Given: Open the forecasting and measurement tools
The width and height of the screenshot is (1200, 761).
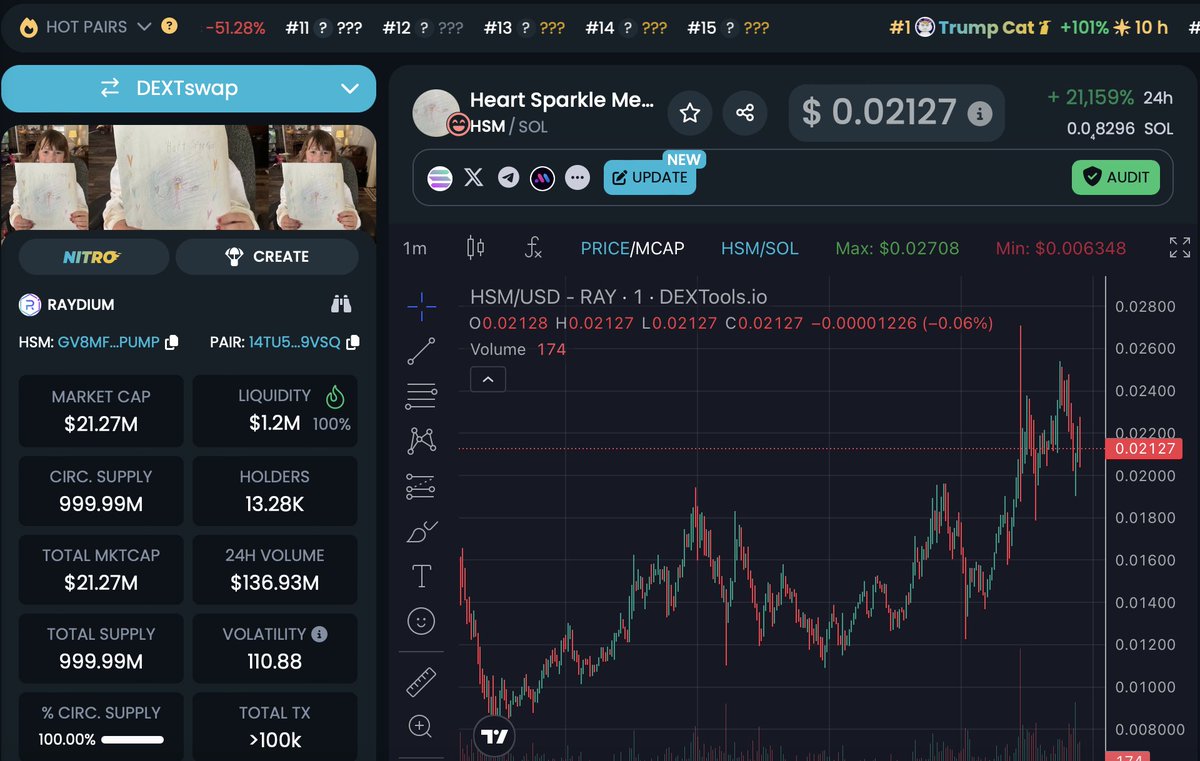Looking at the screenshot, I should (422, 487).
